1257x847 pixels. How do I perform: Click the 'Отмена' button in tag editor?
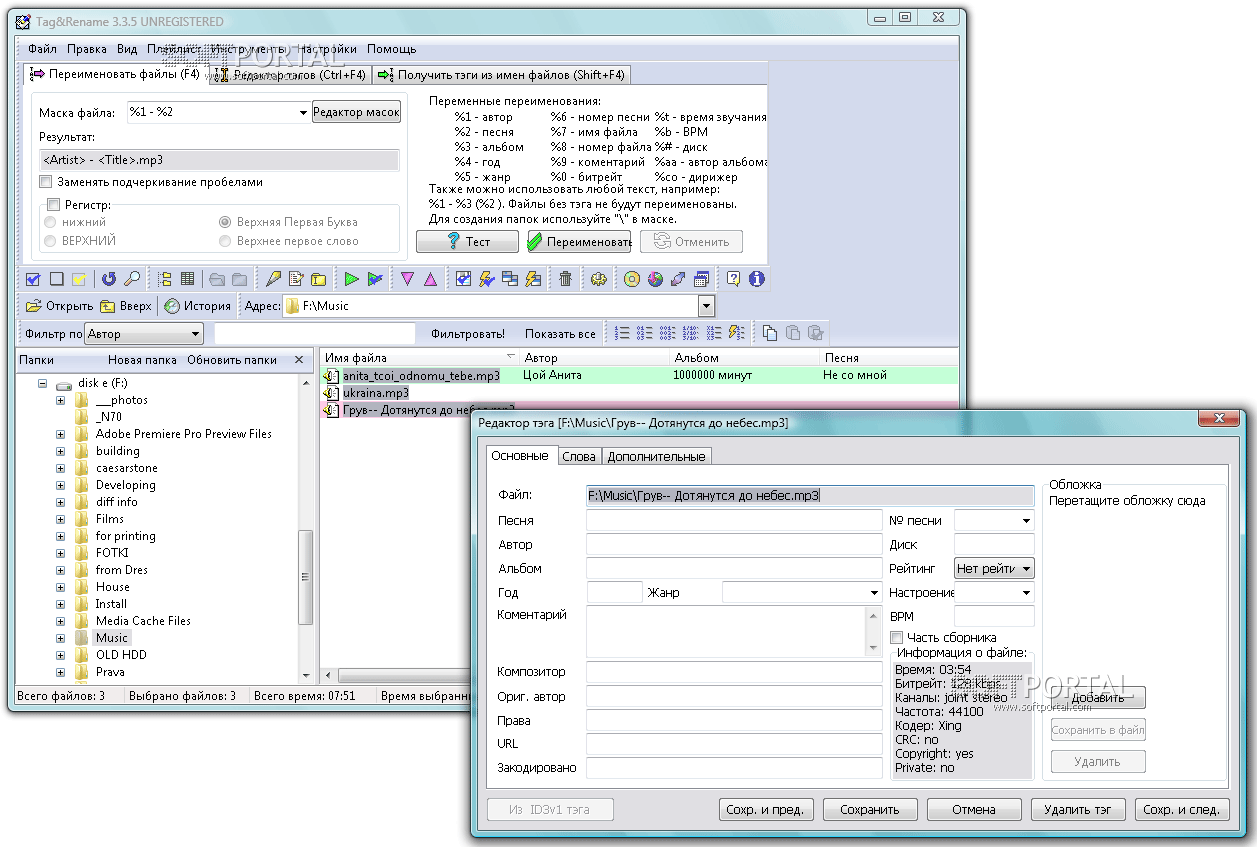[974, 809]
